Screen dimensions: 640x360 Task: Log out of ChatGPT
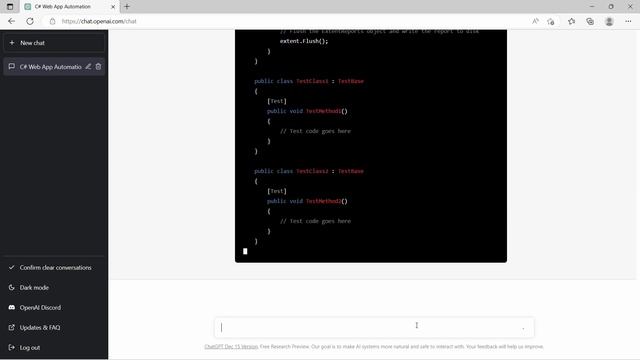point(54,348)
